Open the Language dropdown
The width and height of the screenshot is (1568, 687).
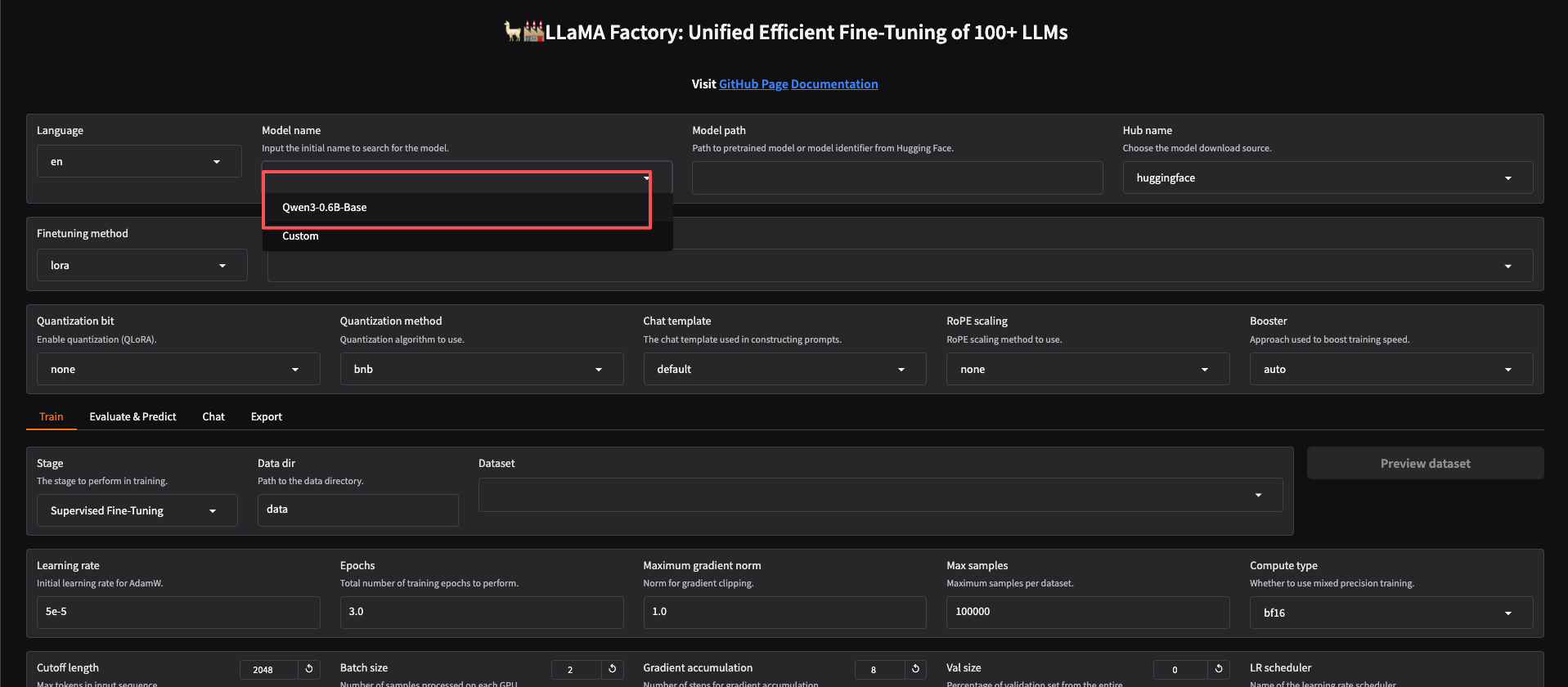click(139, 162)
